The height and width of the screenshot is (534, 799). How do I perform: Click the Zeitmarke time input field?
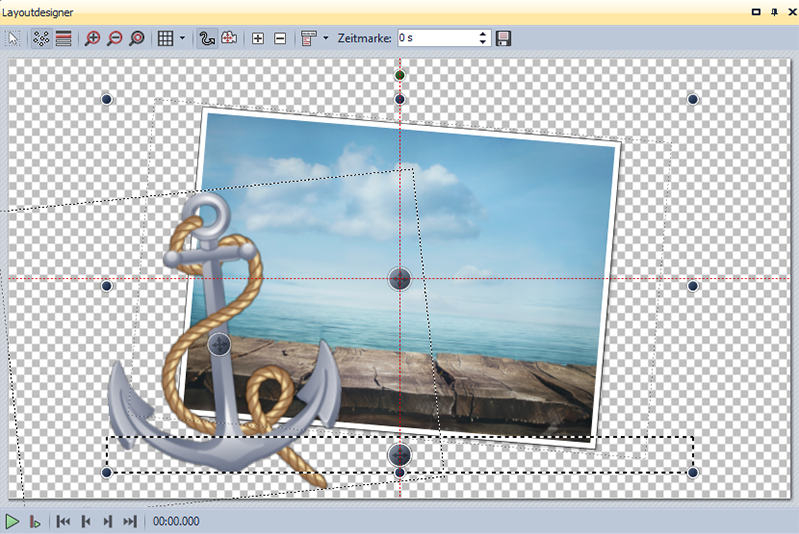(x=435, y=38)
